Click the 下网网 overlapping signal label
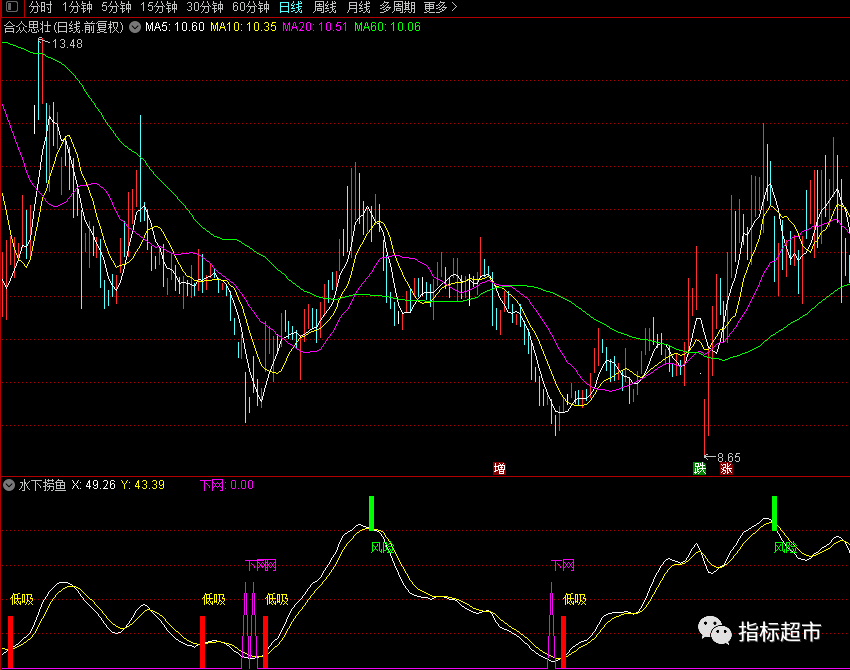 261,565
